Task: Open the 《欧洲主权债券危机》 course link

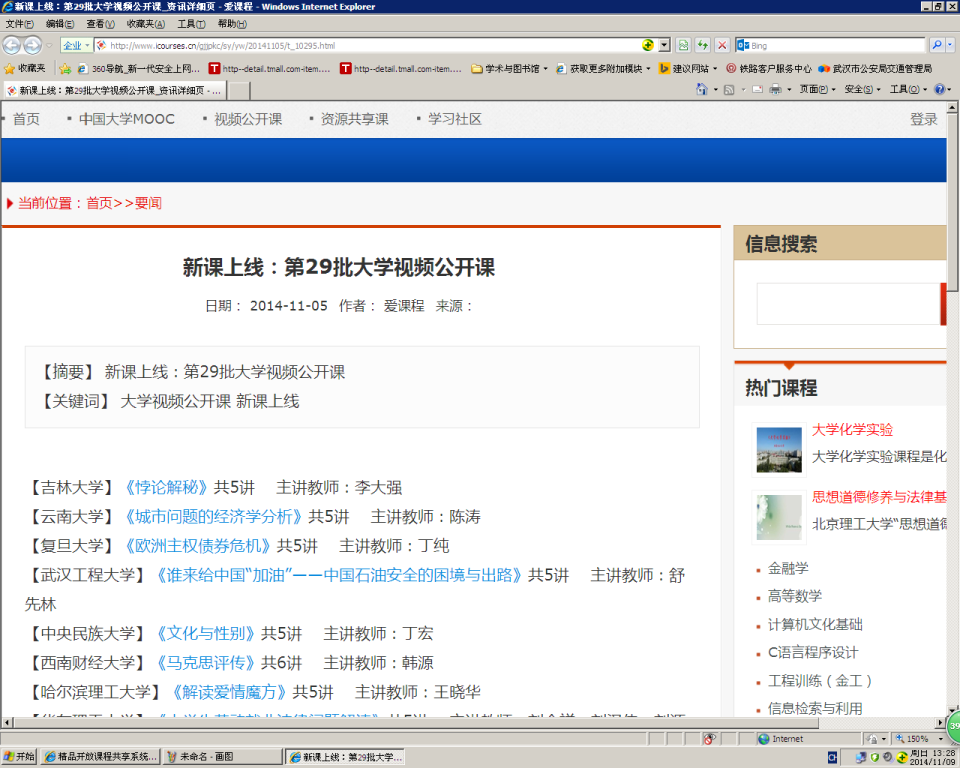Action: click(x=200, y=544)
